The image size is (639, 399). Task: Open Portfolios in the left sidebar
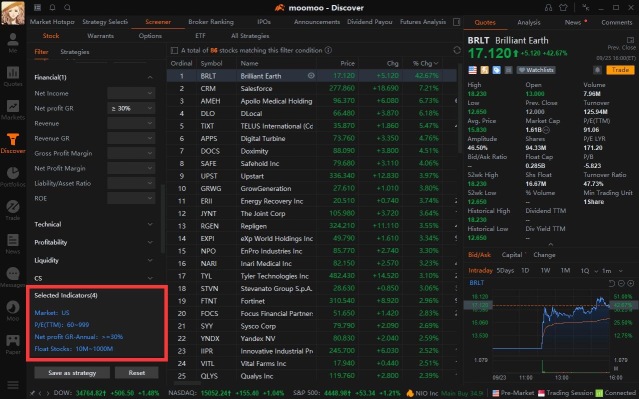tap(13, 176)
